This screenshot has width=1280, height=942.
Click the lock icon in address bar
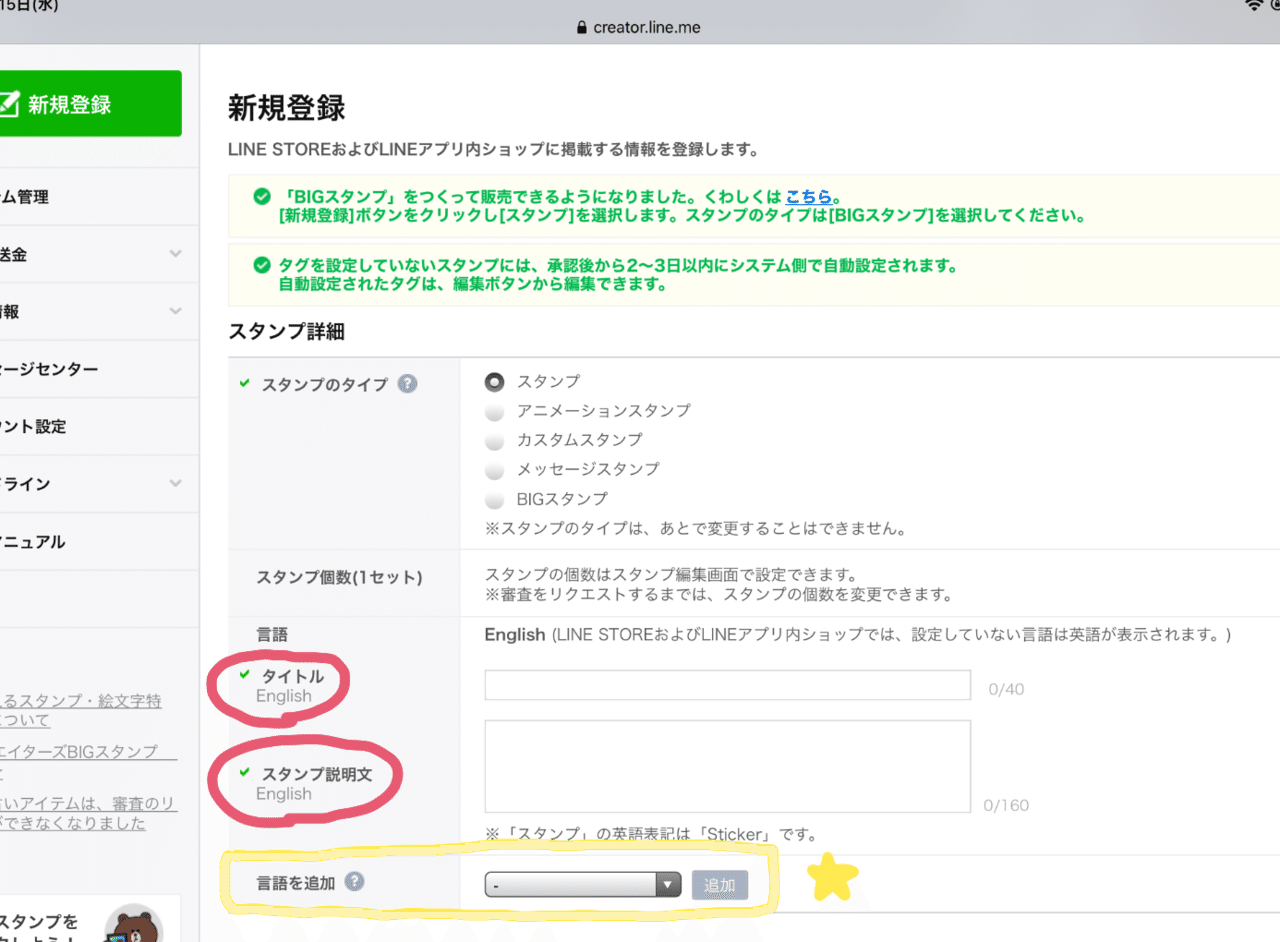point(583,27)
